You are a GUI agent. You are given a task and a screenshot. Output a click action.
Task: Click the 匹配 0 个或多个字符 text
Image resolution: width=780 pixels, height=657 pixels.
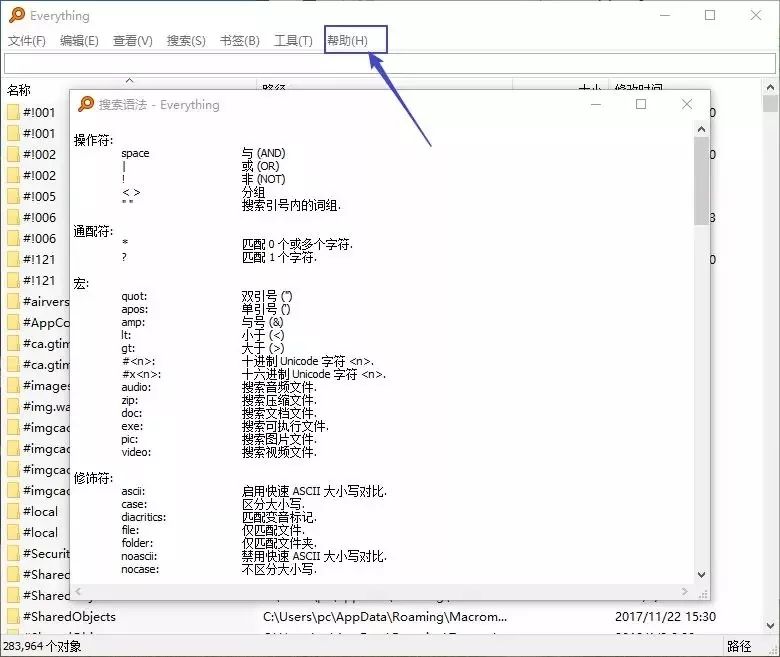(x=297, y=244)
